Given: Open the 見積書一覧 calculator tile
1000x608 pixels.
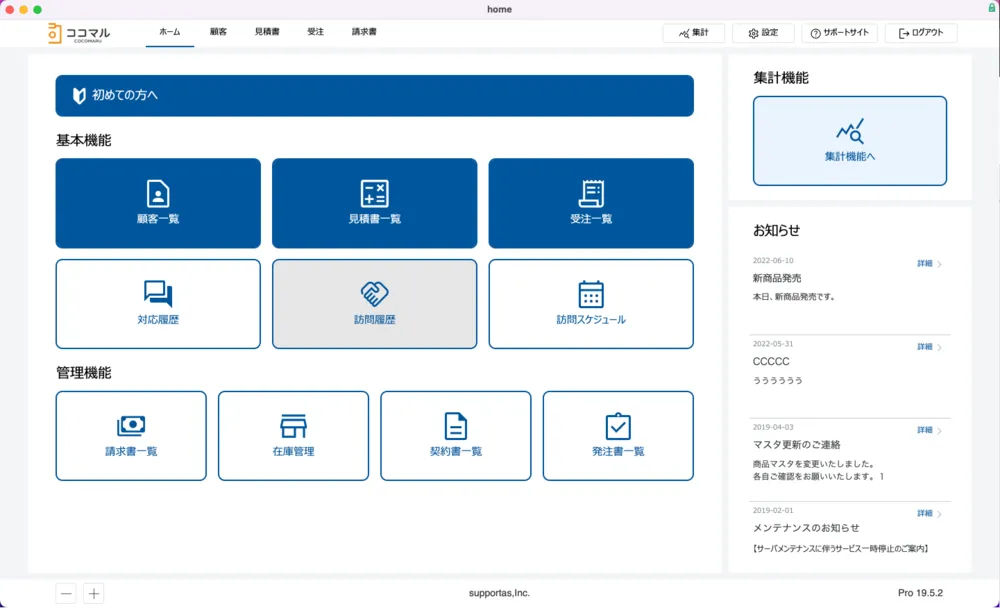Looking at the screenshot, I should pyautogui.click(x=374, y=203).
